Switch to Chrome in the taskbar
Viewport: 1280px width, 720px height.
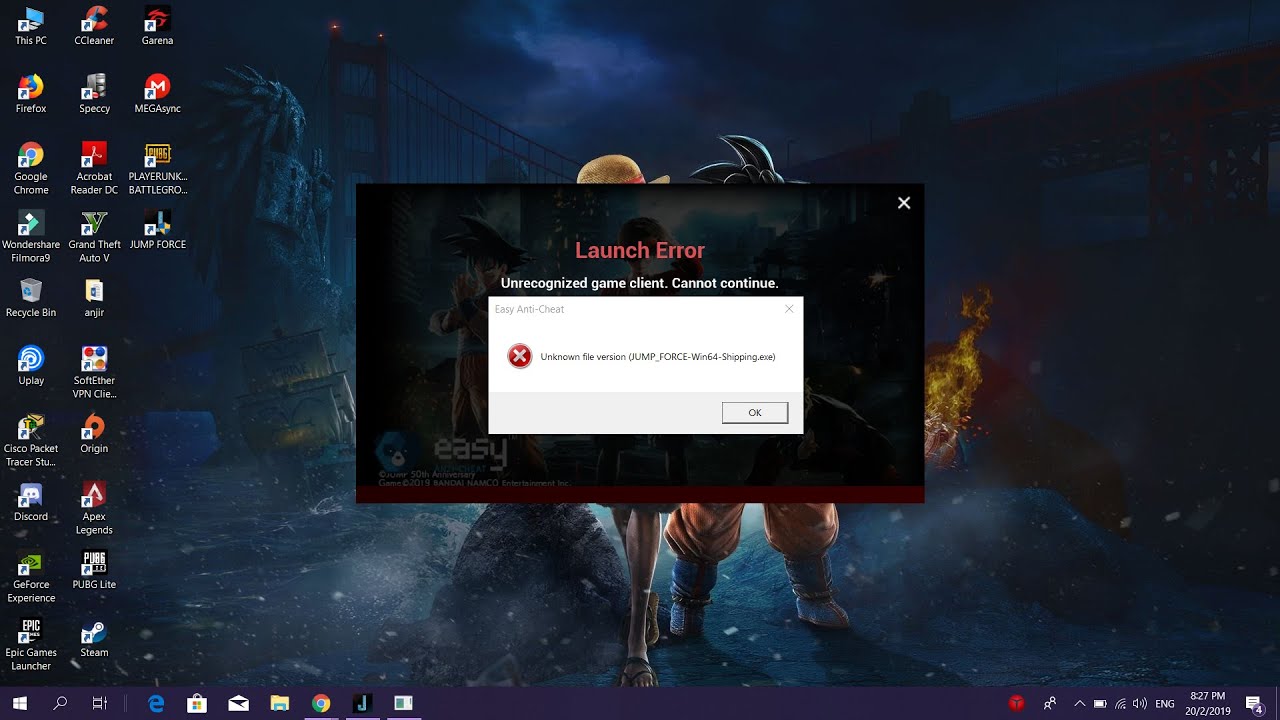tap(320, 703)
